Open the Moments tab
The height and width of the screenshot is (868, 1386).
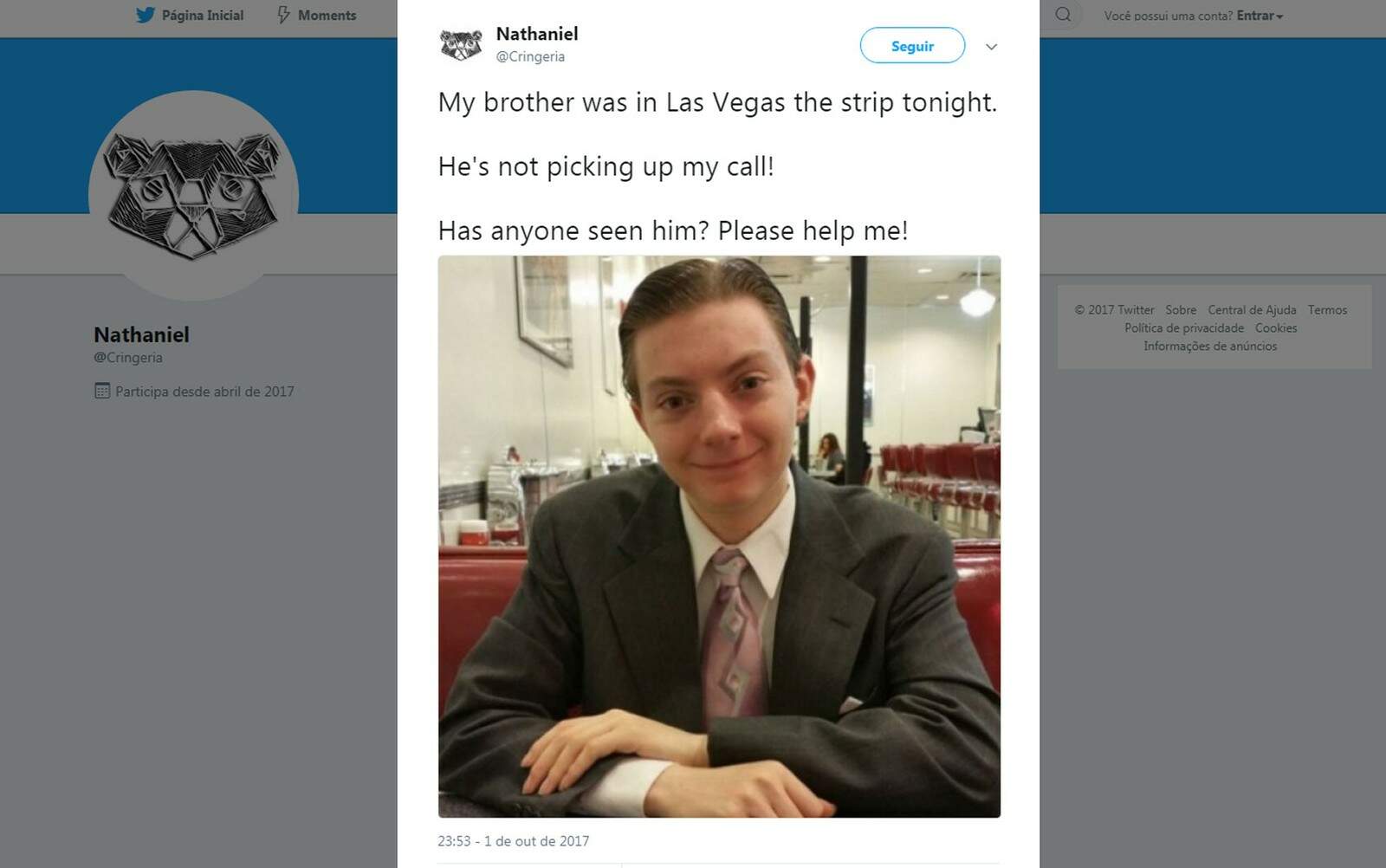[x=316, y=15]
